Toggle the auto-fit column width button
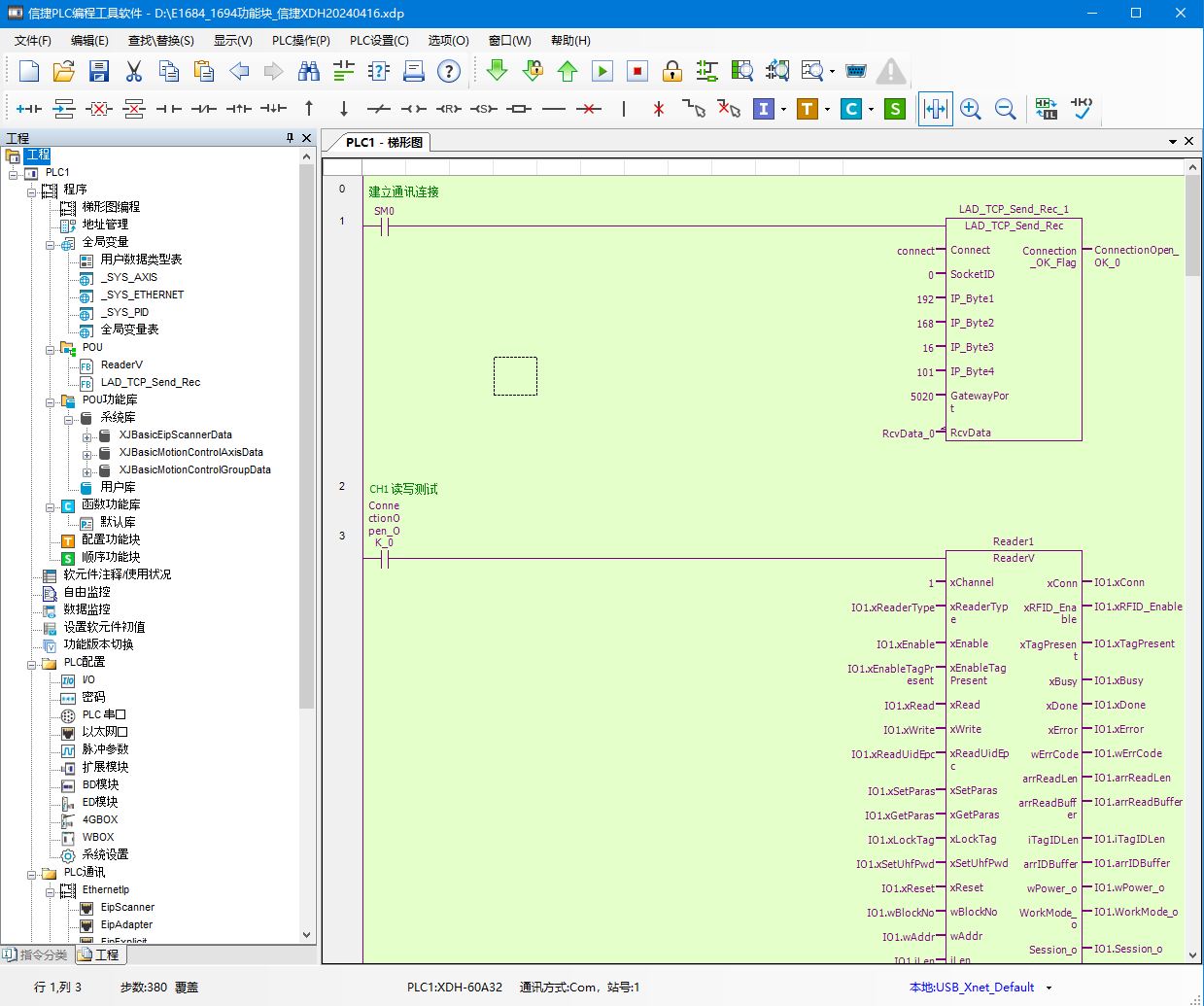Image resolution: width=1204 pixels, height=1006 pixels. pyautogui.click(x=935, y=109)
